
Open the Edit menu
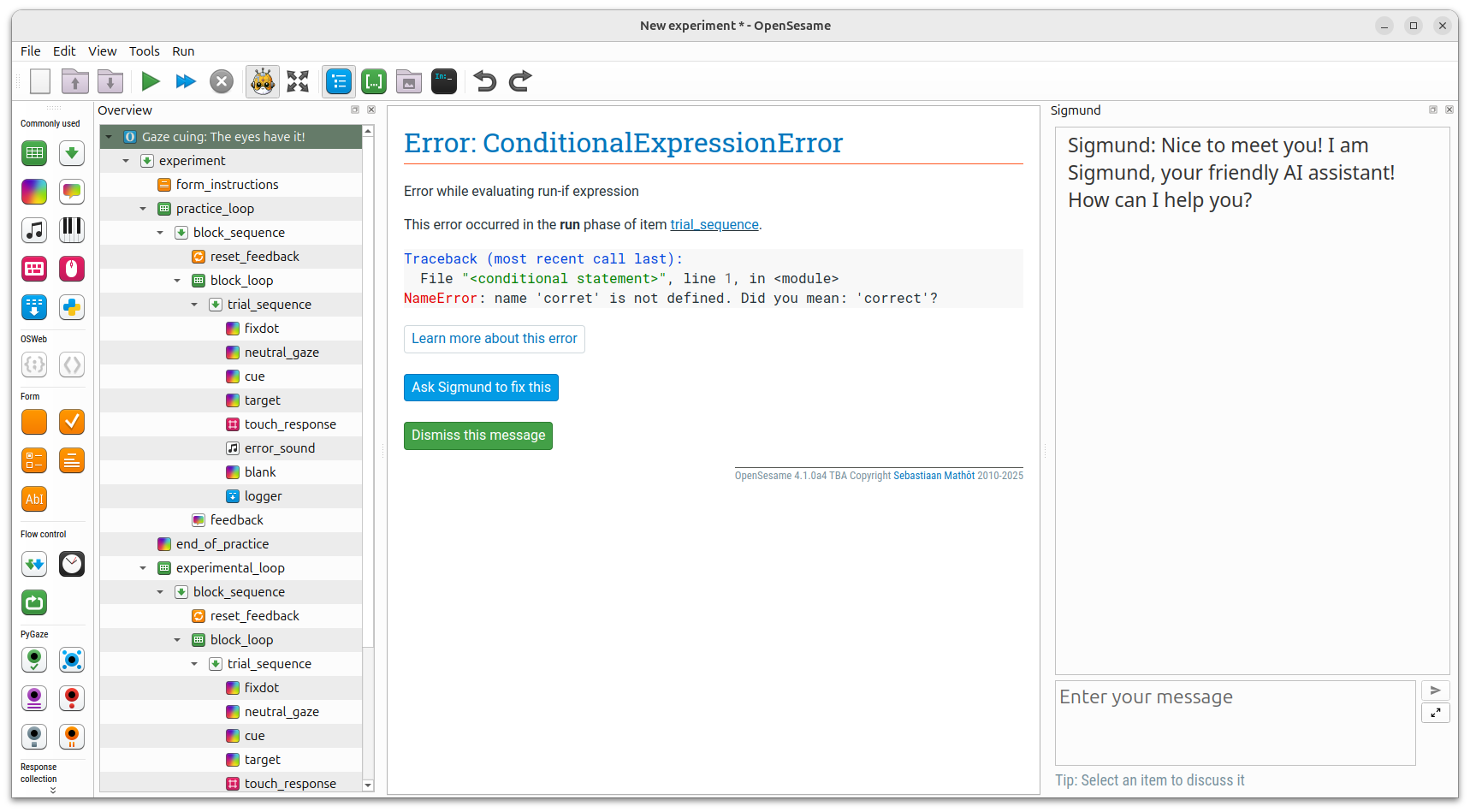pyautogui.click(x=64, y=51)
